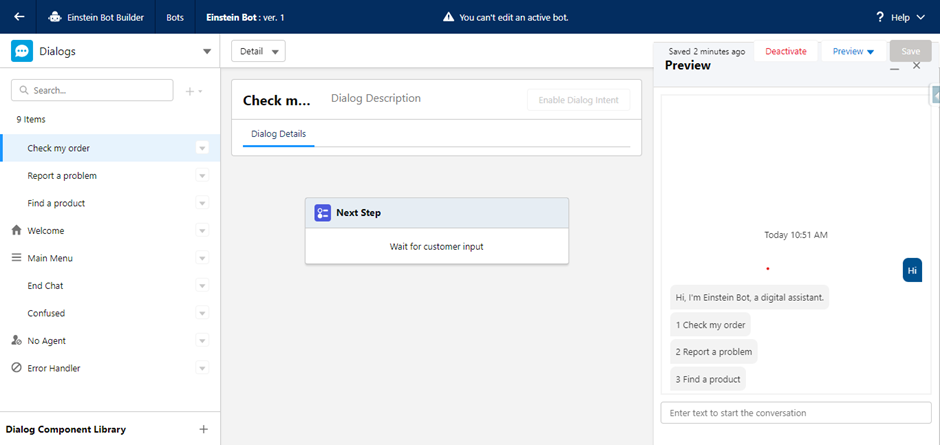The width and height of the screenshot is (940, 445).
Task: Open Error Handler row dropdown arrow
Action: click(x=202, y=368)
